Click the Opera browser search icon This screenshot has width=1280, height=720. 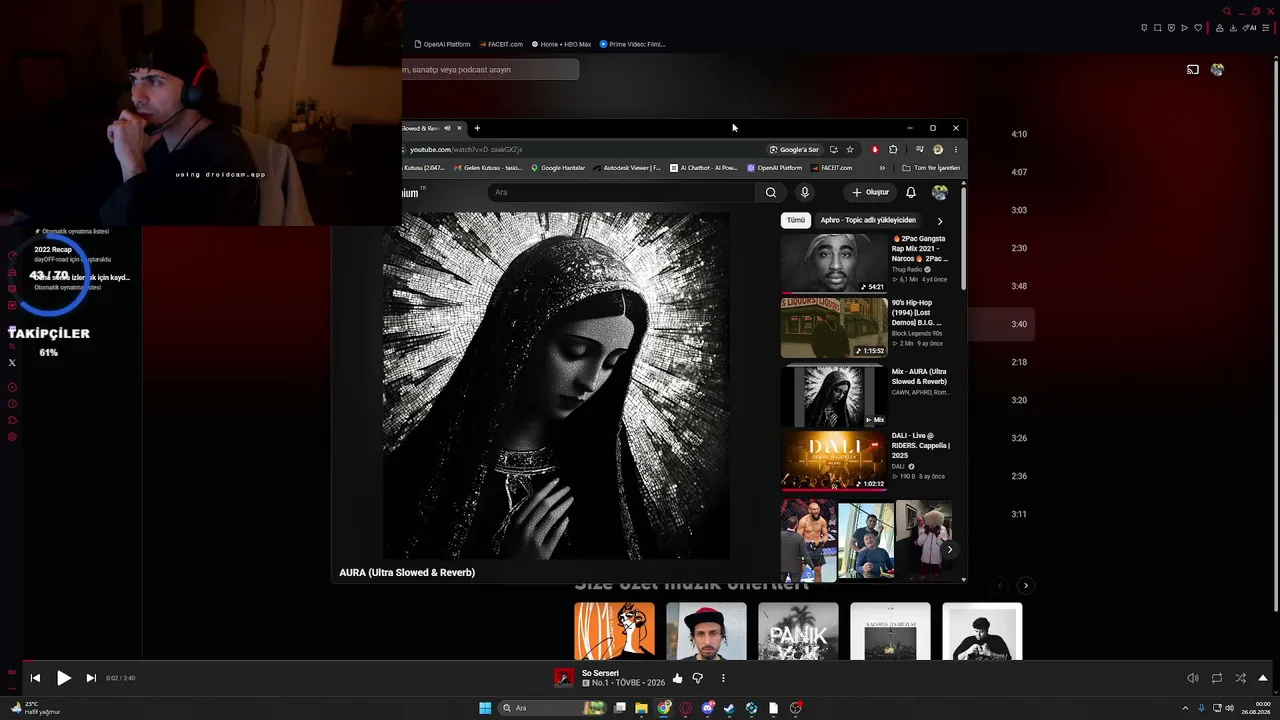click(x=1227, y=12)
